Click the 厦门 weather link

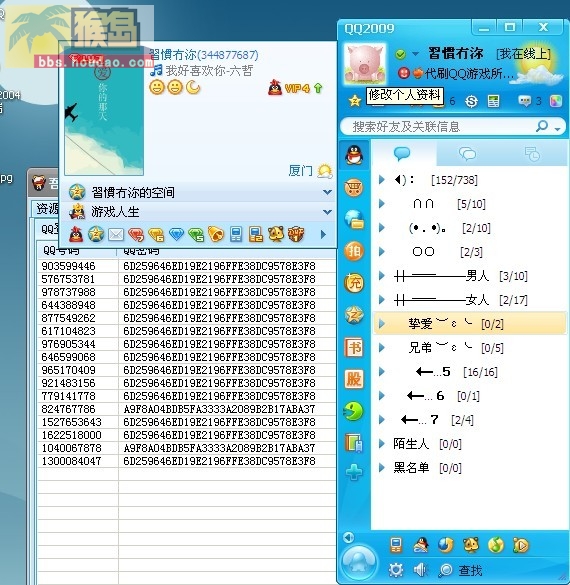coord(300,171)
